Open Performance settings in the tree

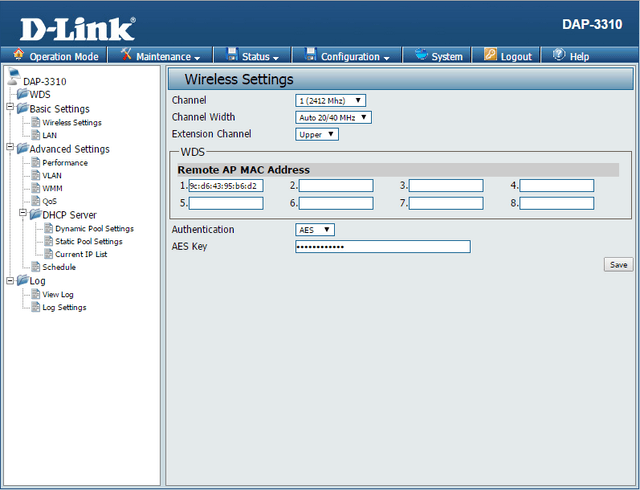pos(65,163)
